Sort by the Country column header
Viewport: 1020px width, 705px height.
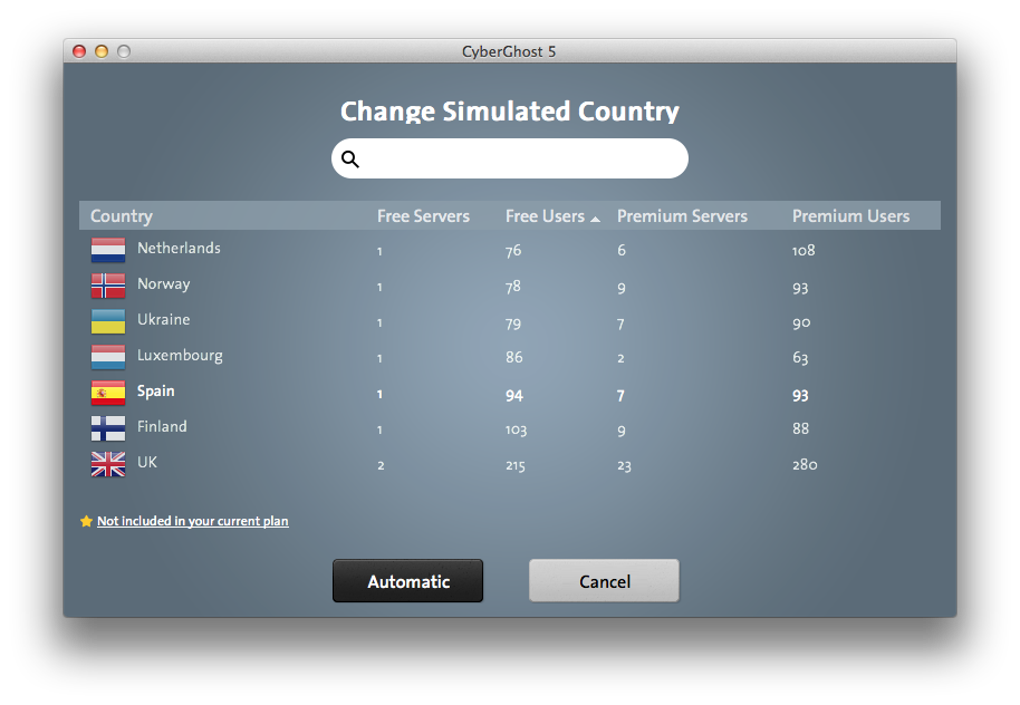(122, 216)
